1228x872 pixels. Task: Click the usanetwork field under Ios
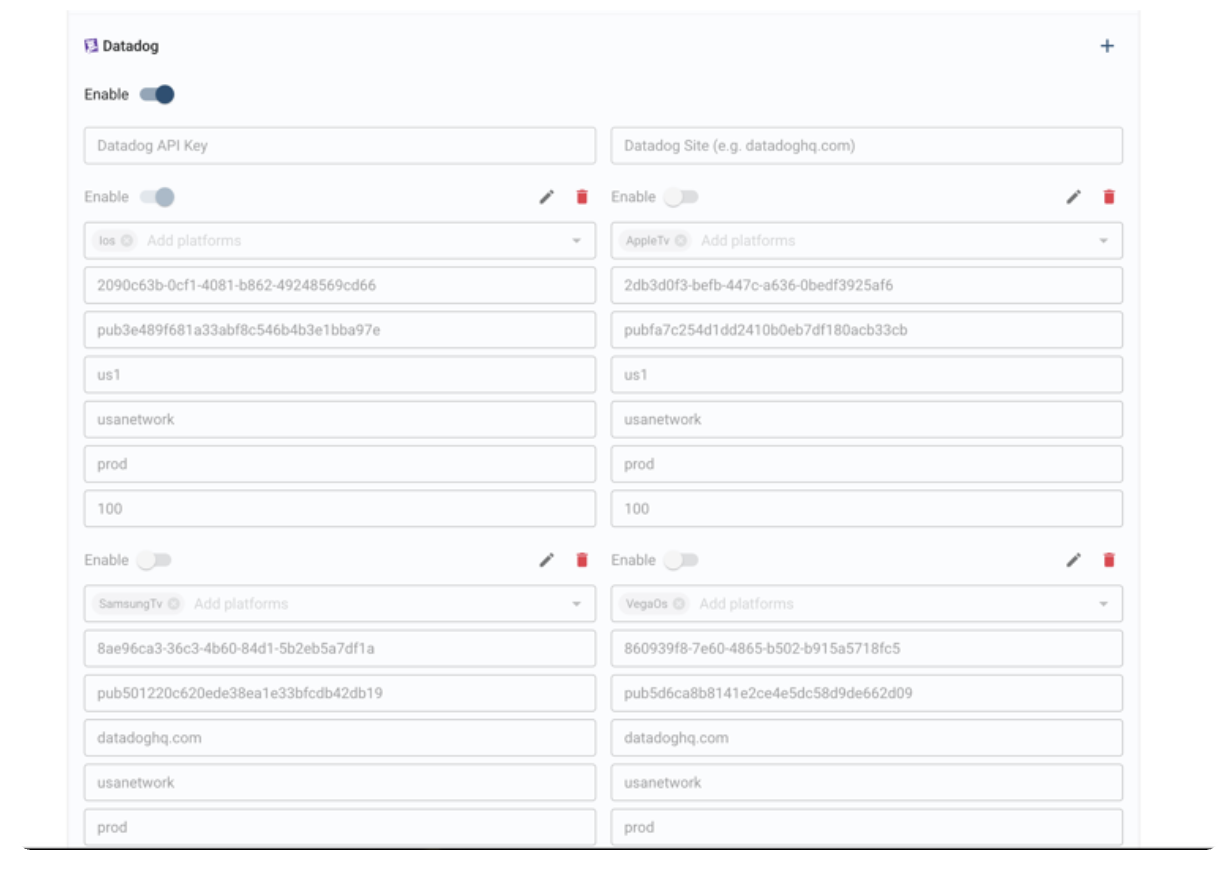click(340, 420)
